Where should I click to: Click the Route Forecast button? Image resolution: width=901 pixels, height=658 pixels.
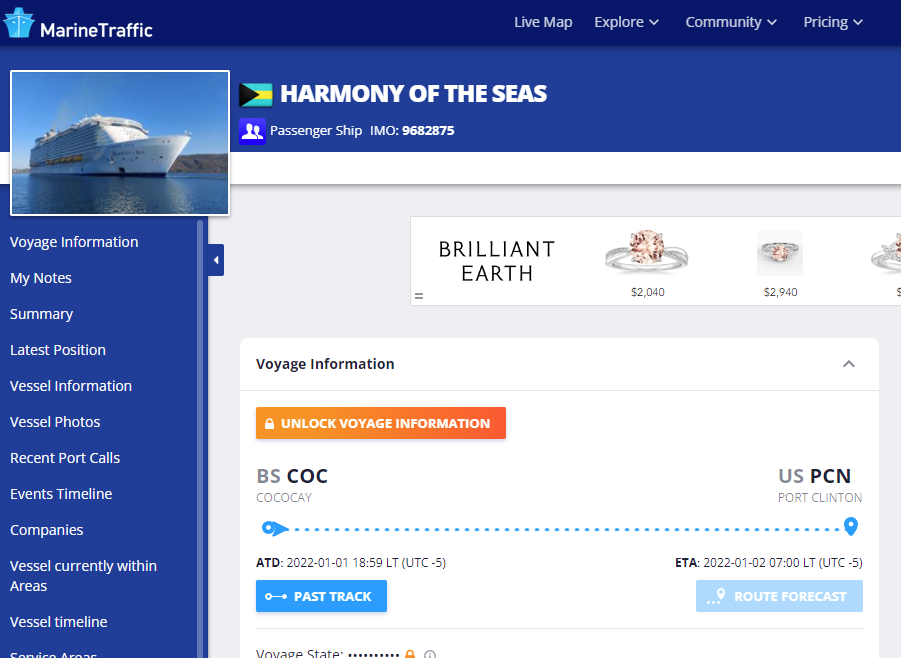click(779, 596)
